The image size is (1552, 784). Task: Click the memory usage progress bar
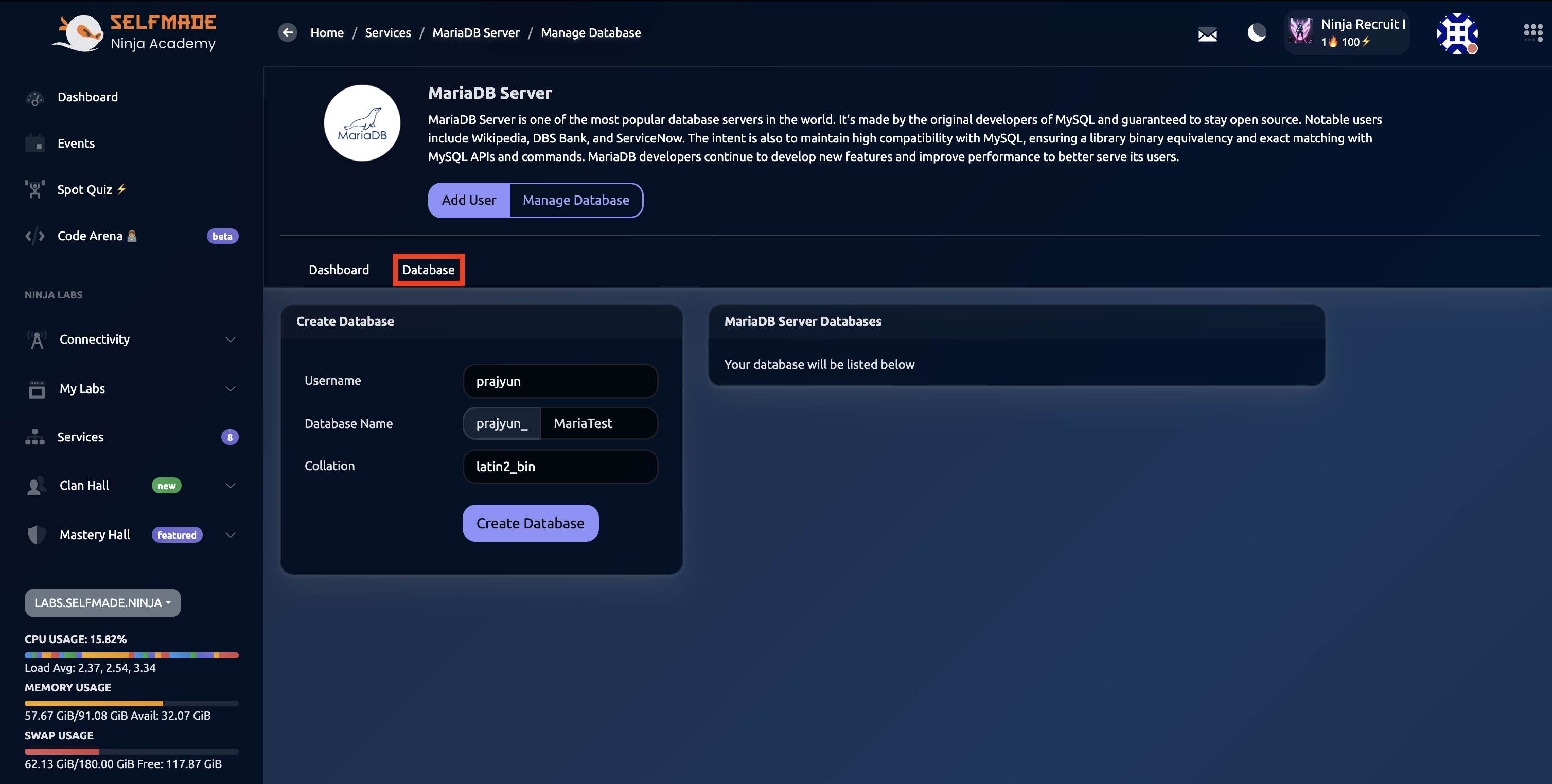(x=131, y=703)
